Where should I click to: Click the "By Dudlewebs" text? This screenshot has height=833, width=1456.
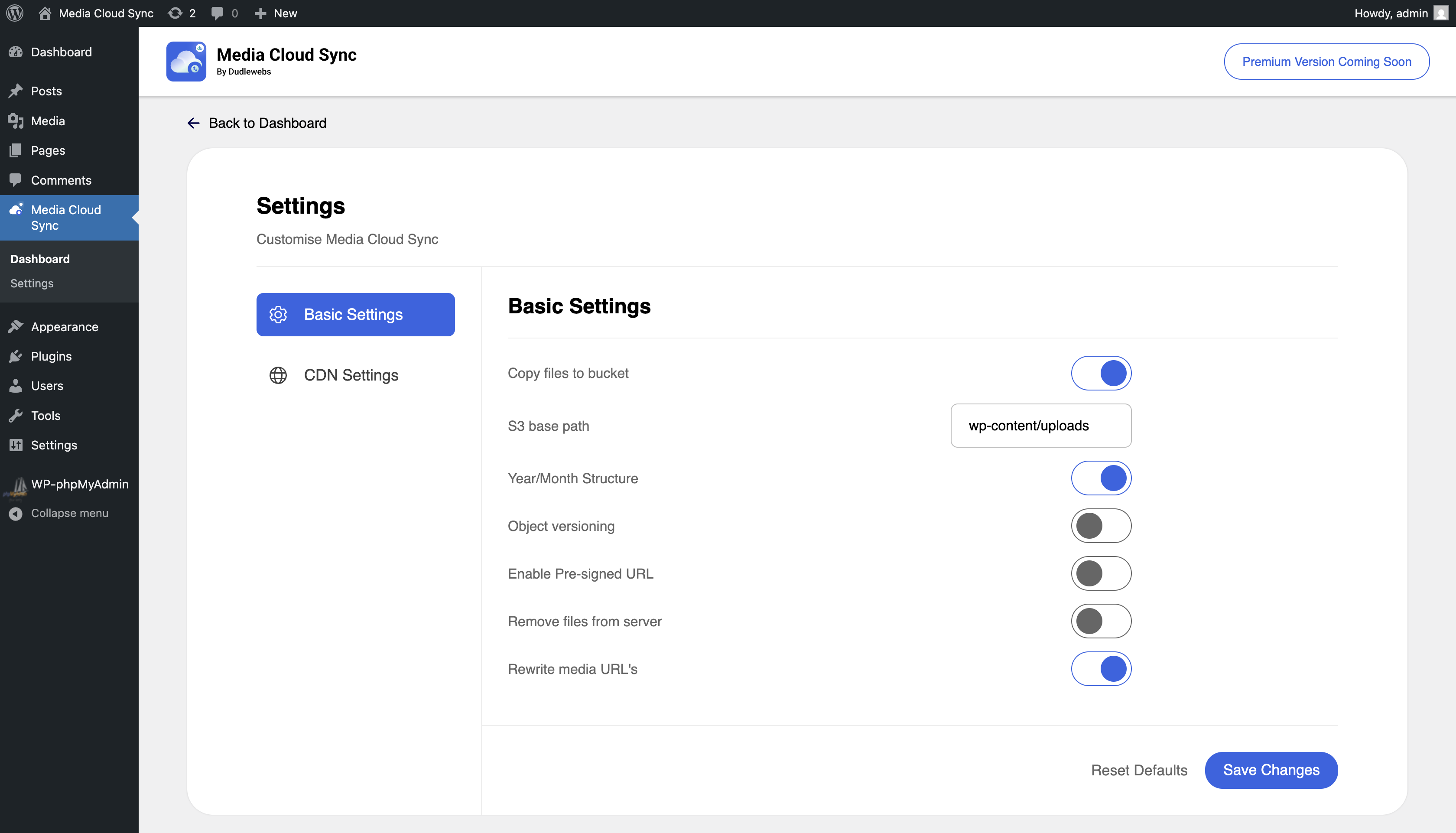click(244, 72)
